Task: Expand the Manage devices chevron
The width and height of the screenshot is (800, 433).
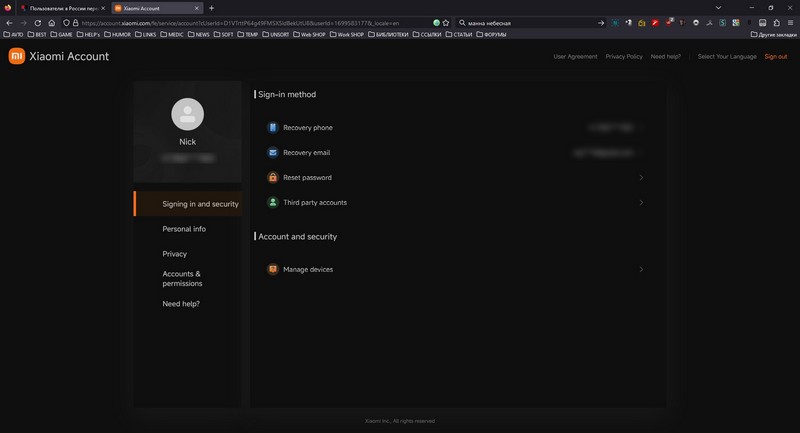Action: (641, 269)
